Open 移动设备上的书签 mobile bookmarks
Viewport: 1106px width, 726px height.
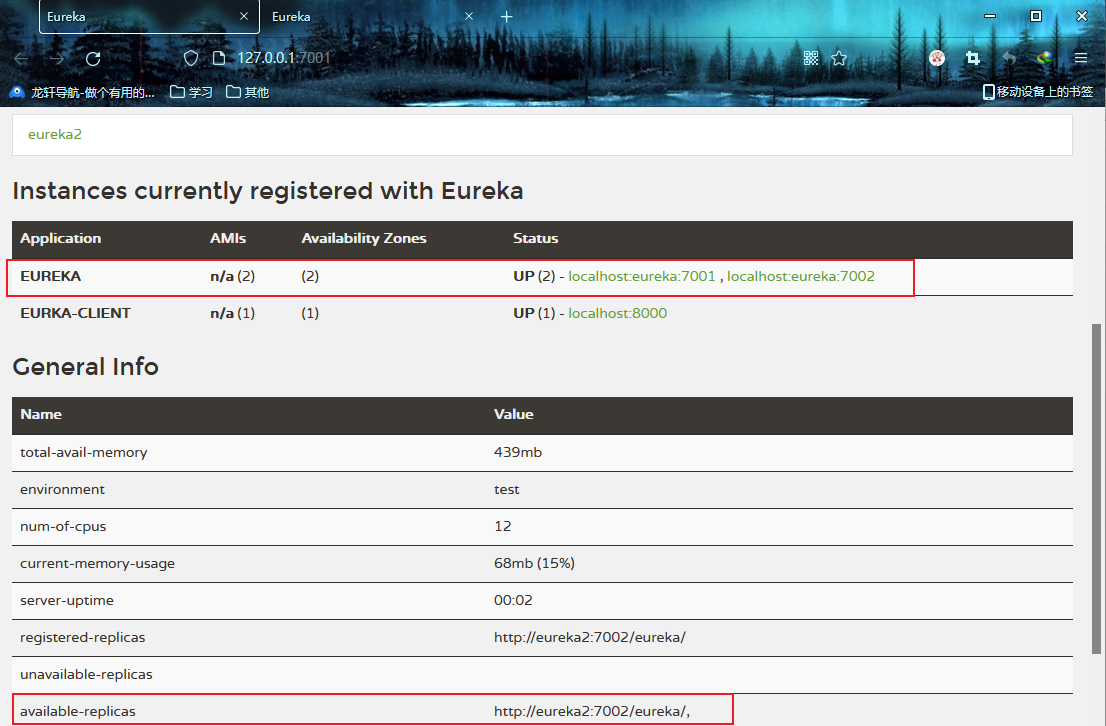point(1038,92)
